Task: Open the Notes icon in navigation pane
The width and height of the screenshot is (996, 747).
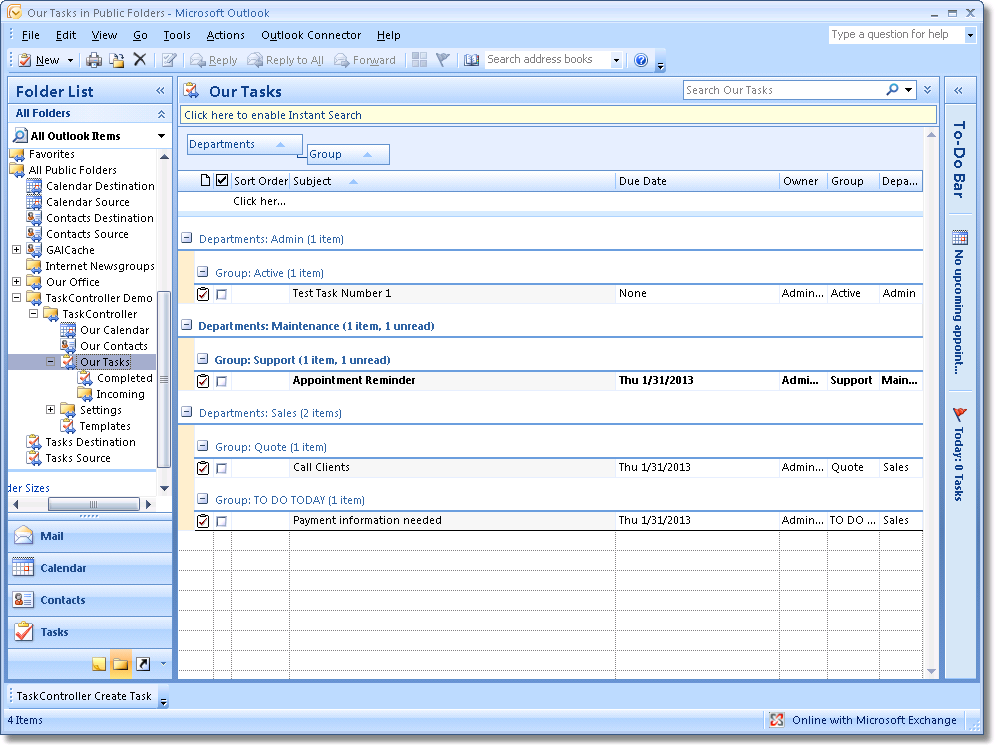Action: (99, 664)
